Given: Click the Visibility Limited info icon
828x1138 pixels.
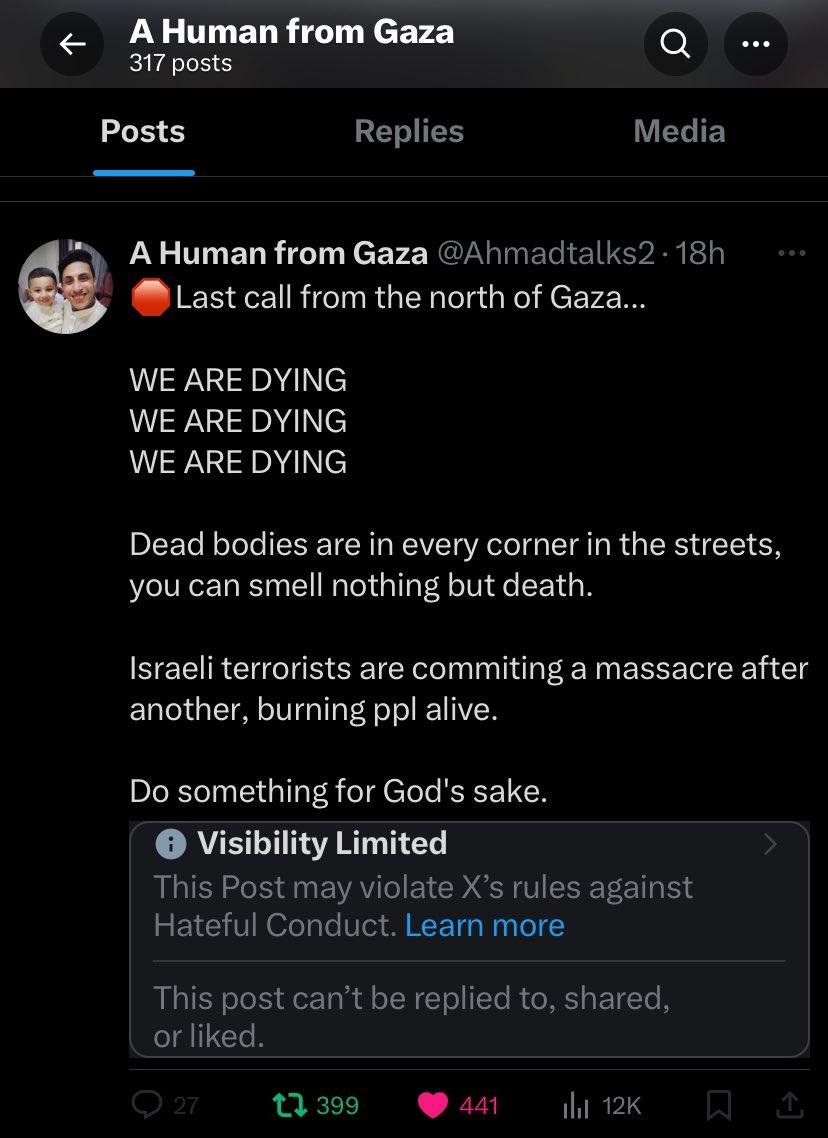Looking at the screenshot, I should tap(171, 845).
